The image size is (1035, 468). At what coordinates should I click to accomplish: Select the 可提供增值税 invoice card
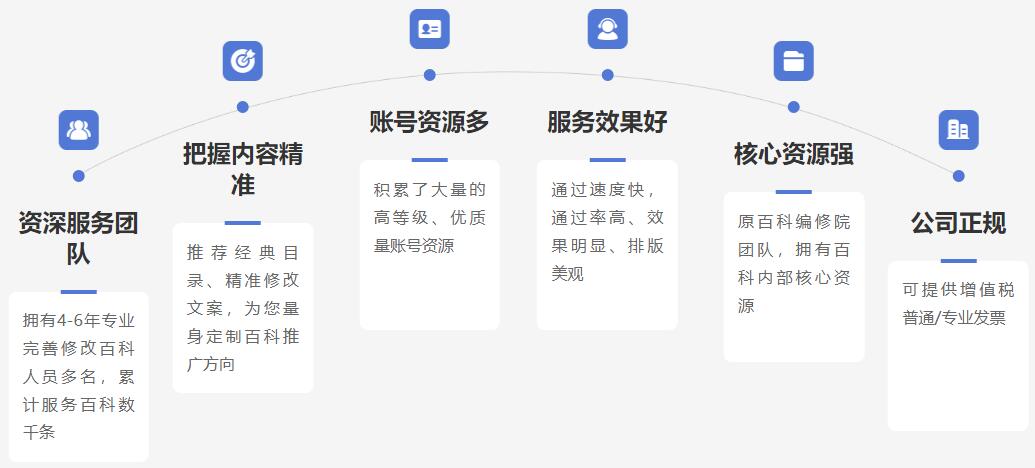[x=958, y=345]
